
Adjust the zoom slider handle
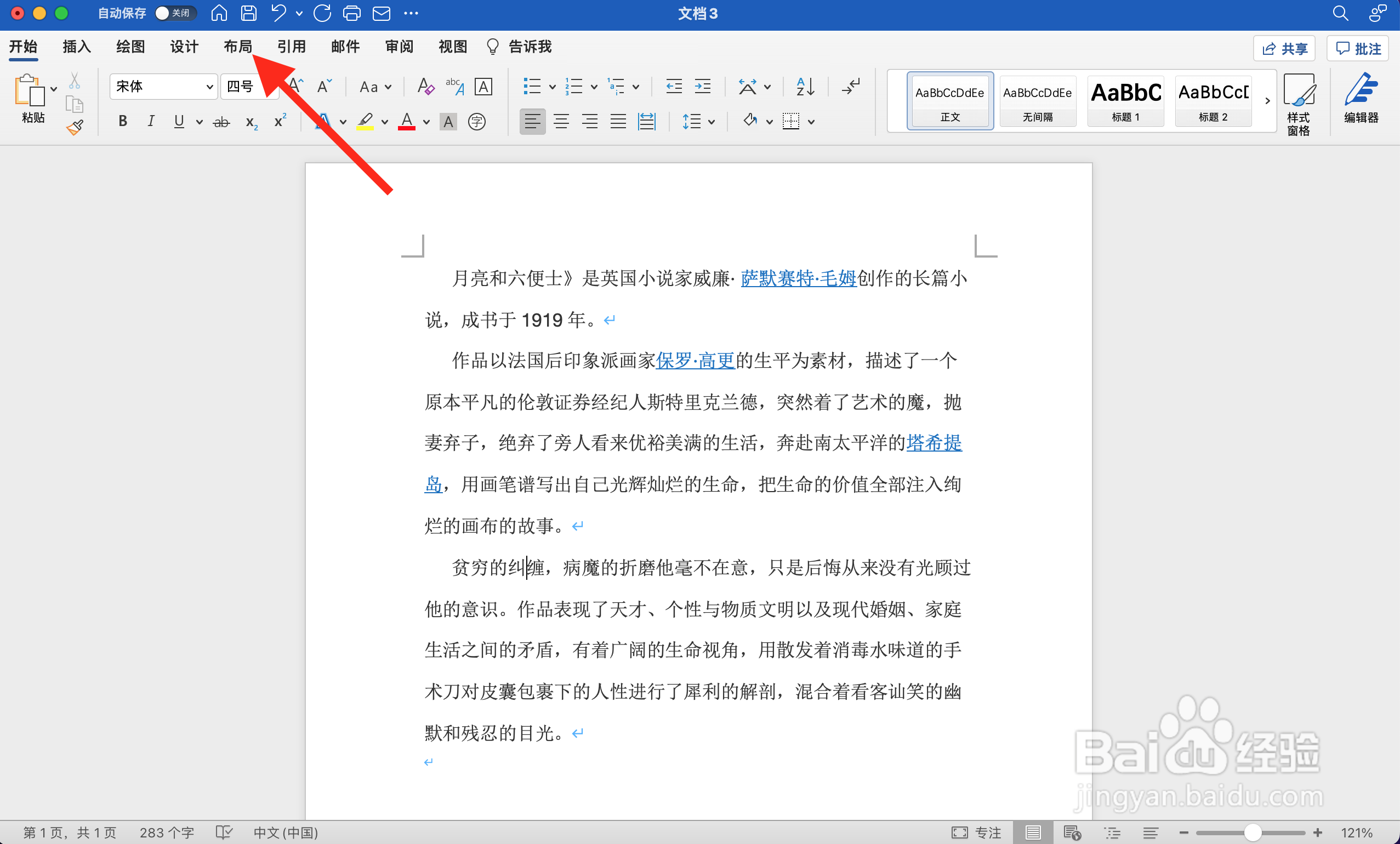click(1253, 832)
